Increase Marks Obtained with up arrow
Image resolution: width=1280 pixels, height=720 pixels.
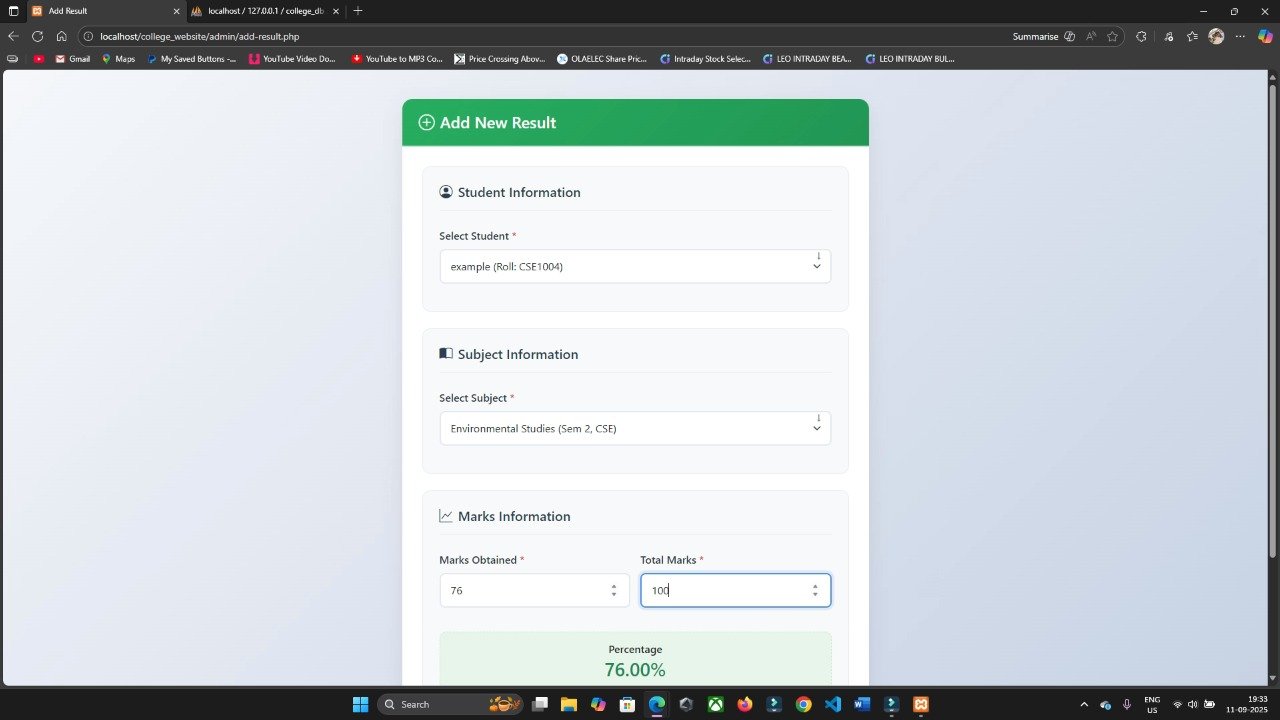pos(614,586)
